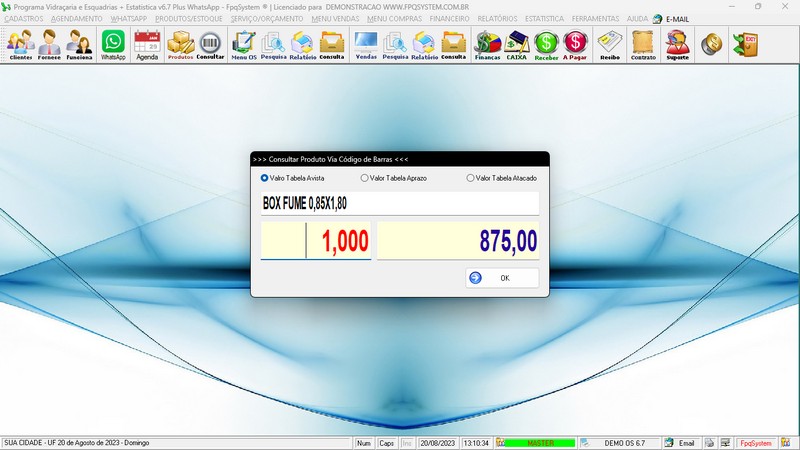Open the Funciona employees icon

click(80, 45)
